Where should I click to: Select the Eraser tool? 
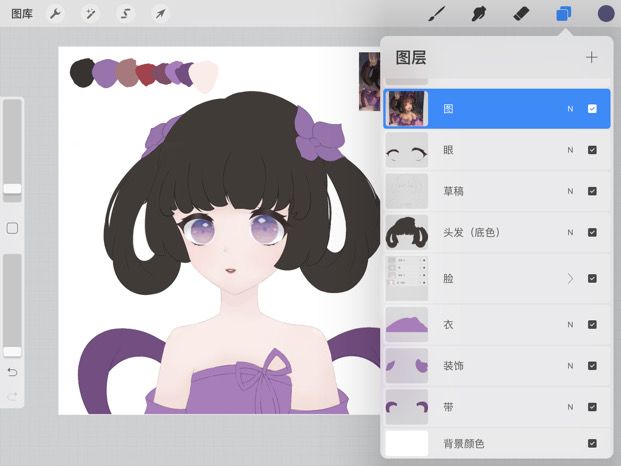(x=521, y=14)
